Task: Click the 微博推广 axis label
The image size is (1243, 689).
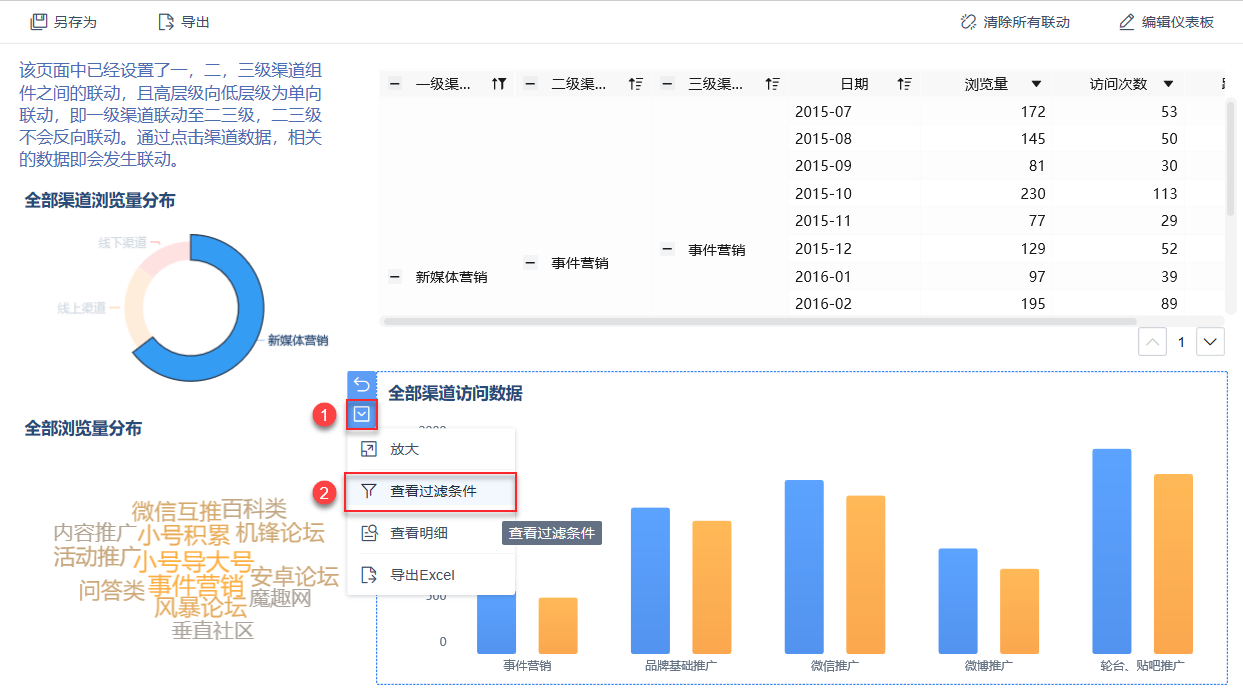Action: coord(988,665)
